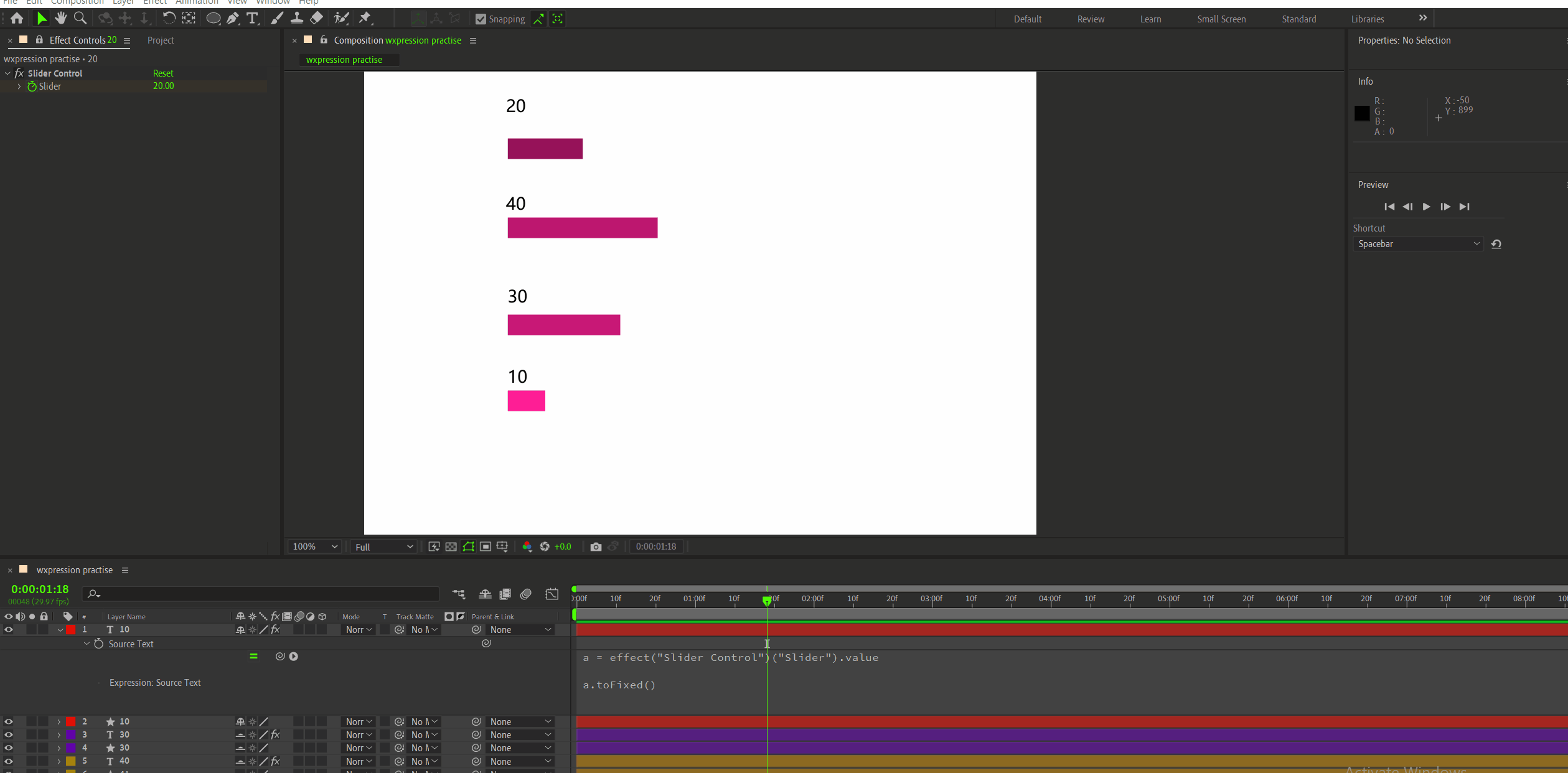Take a snapshot of the composition
The image size is (1568, 773).
pyautogui.click(x=595, y=546)
